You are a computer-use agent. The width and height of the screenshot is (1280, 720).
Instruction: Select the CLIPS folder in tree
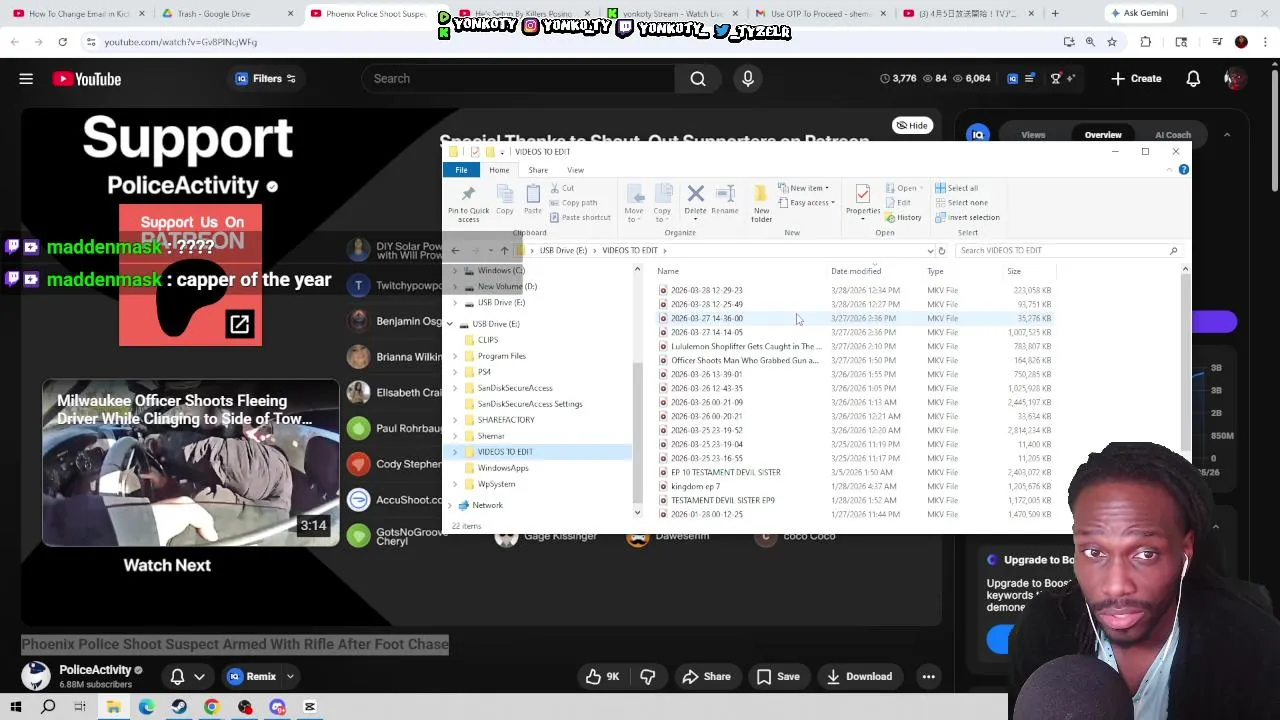pyautogui.click(x=488, y=340)
